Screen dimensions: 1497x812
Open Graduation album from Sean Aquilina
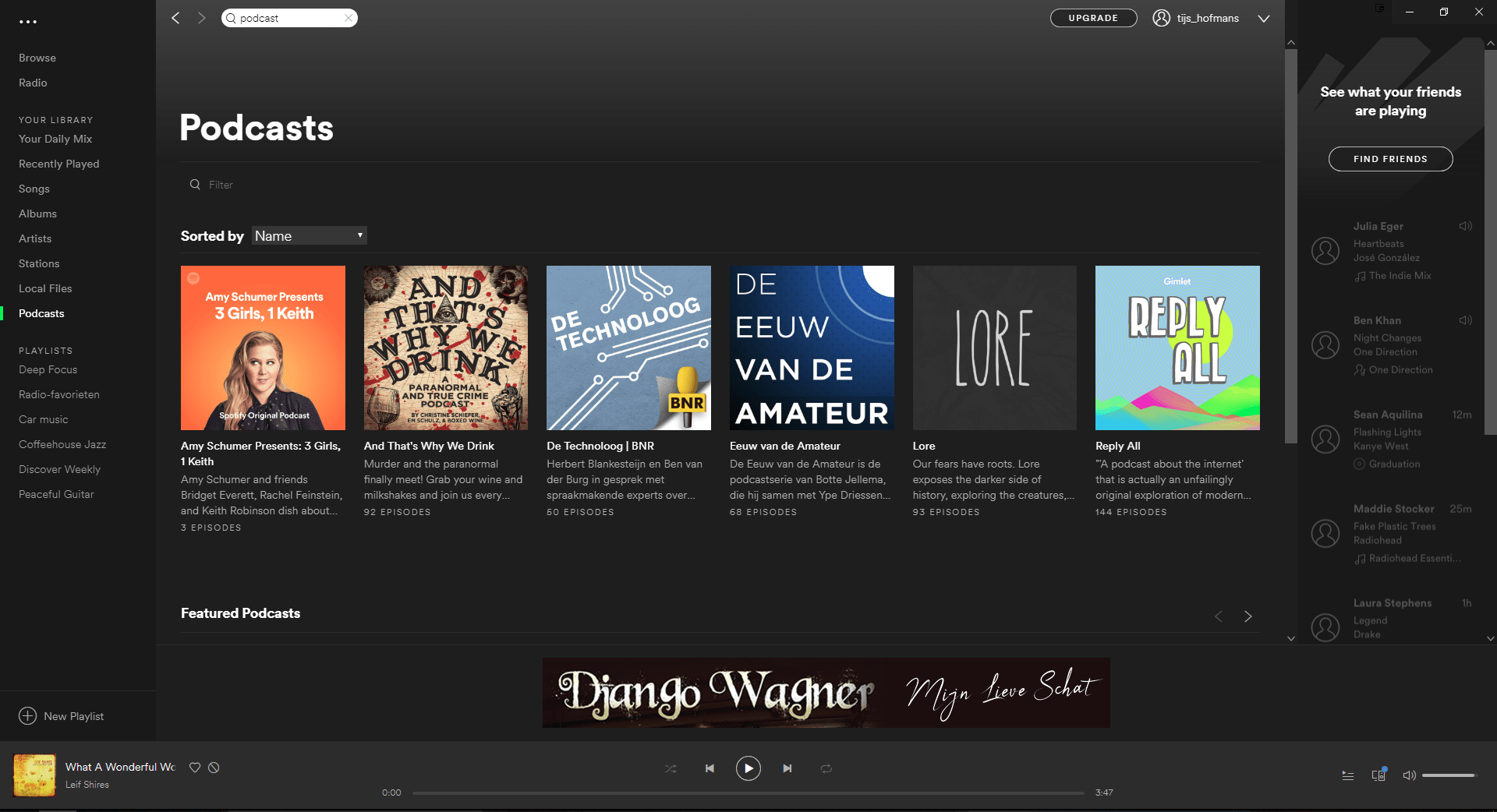1395,464
